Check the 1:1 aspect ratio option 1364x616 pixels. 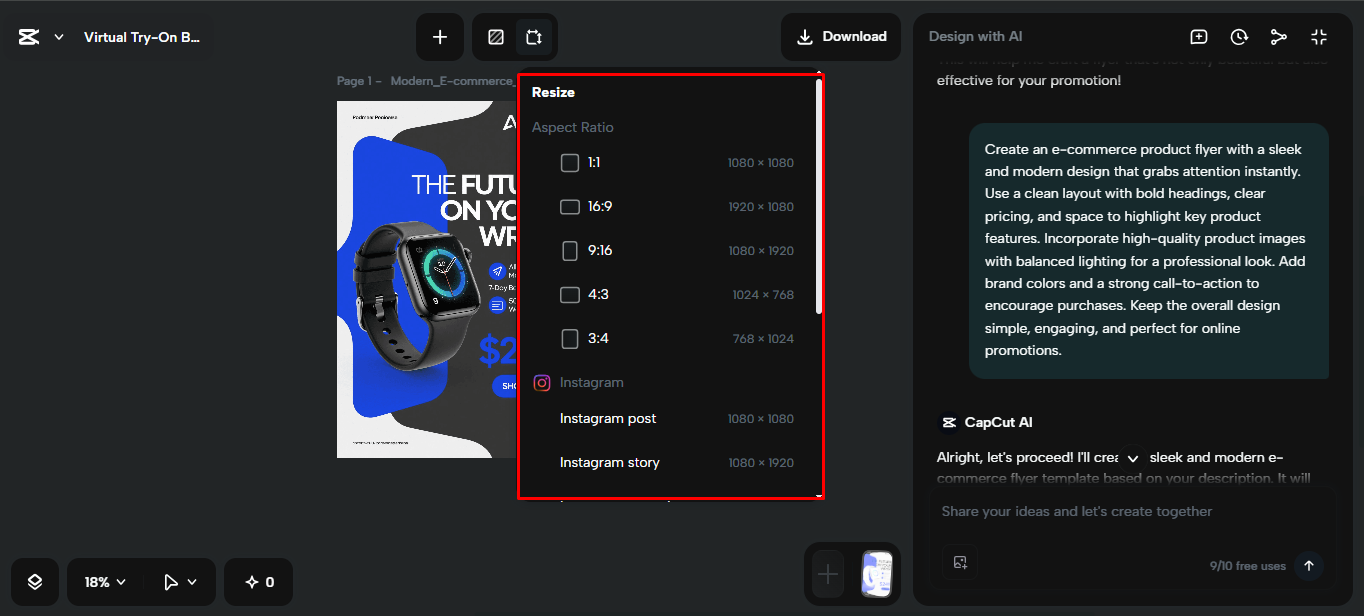pos(570,162)
